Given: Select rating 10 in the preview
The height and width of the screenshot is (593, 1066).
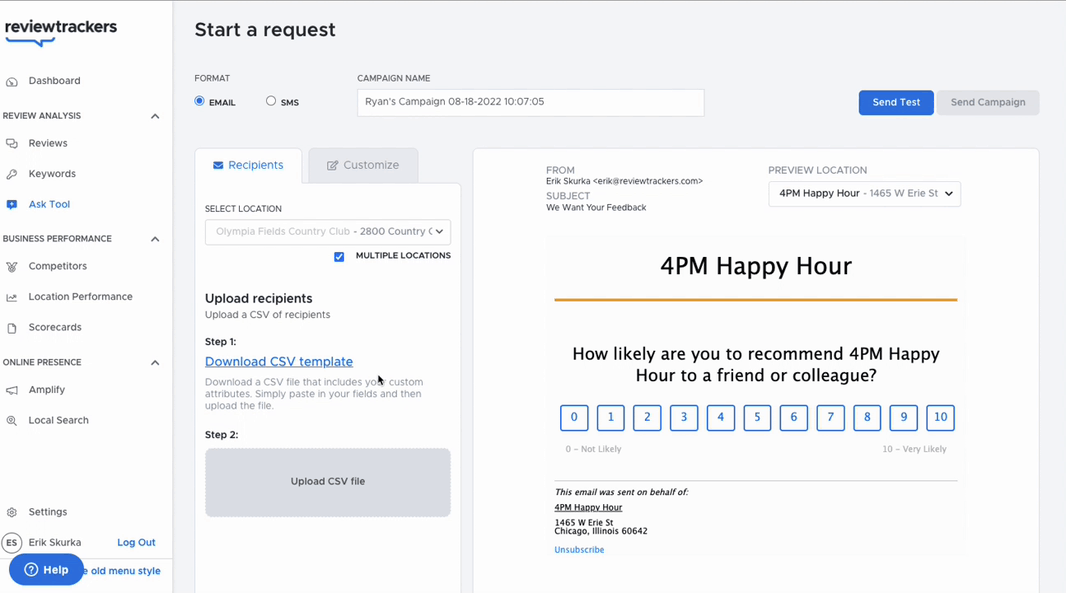Looking at the screenshot, I should click(x=940, y=418).
